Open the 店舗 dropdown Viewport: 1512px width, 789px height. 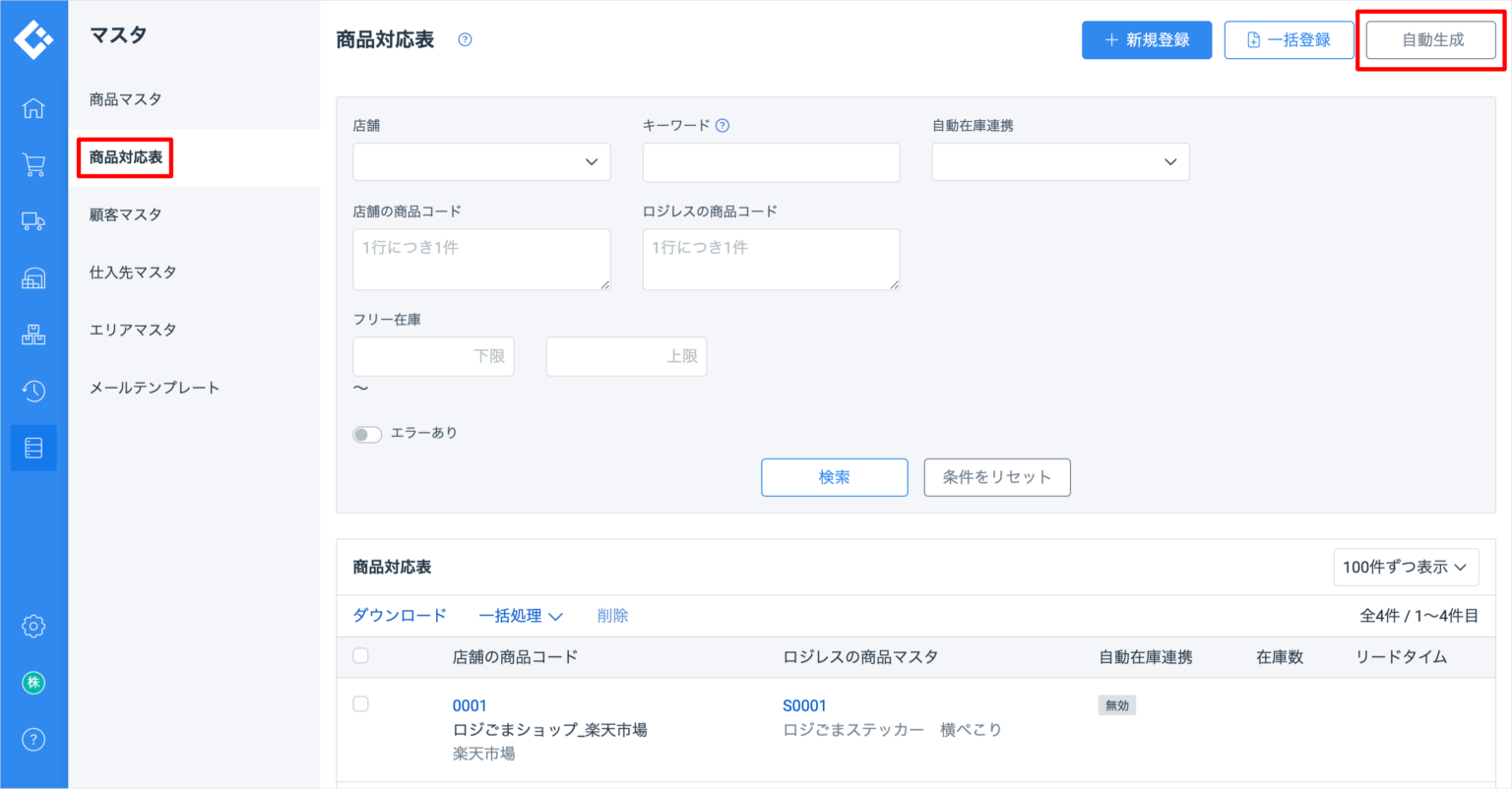coord(481,162)
